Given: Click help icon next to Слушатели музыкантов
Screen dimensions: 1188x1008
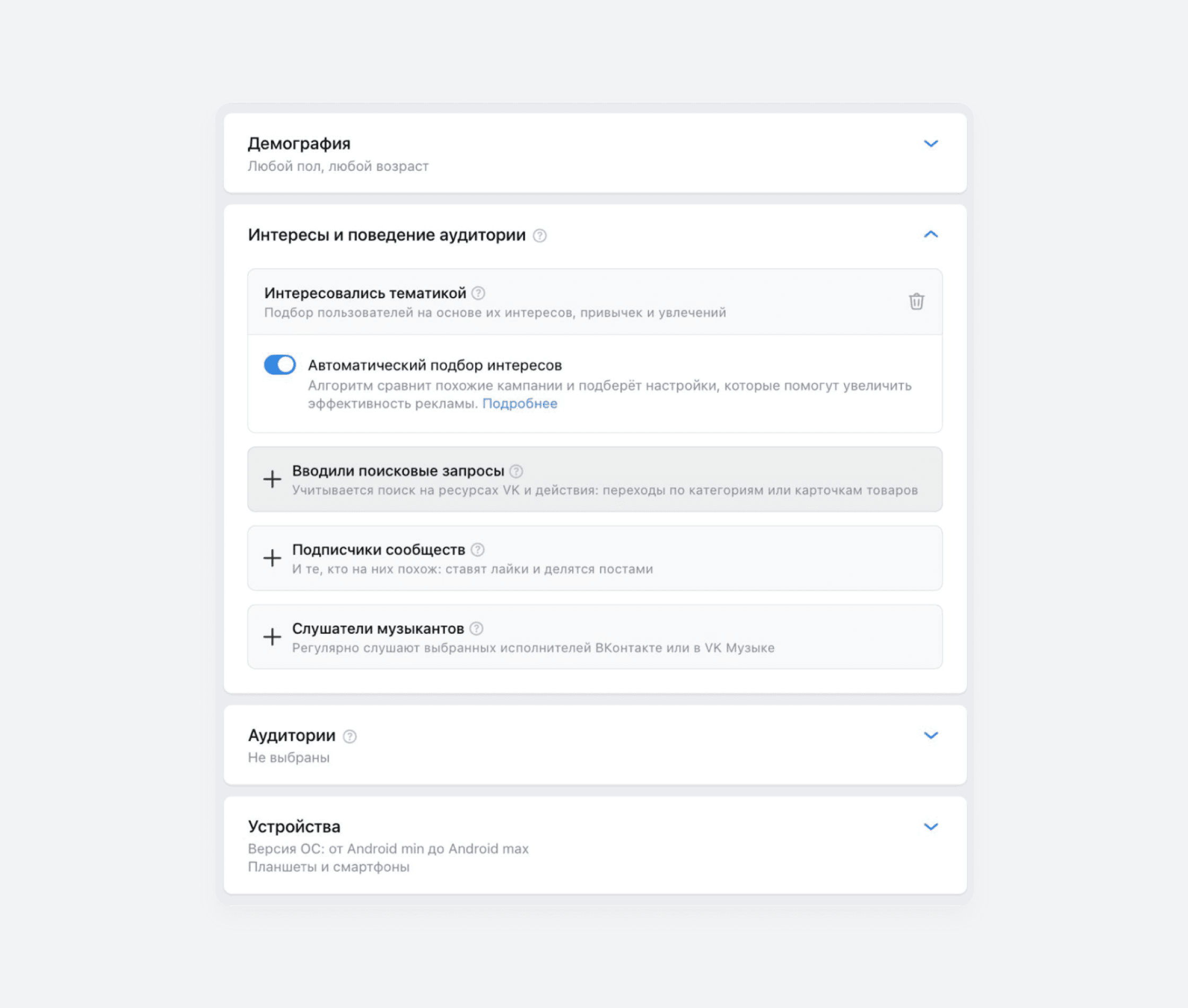Looking at the screenshot, I should (x=476, y=629).
